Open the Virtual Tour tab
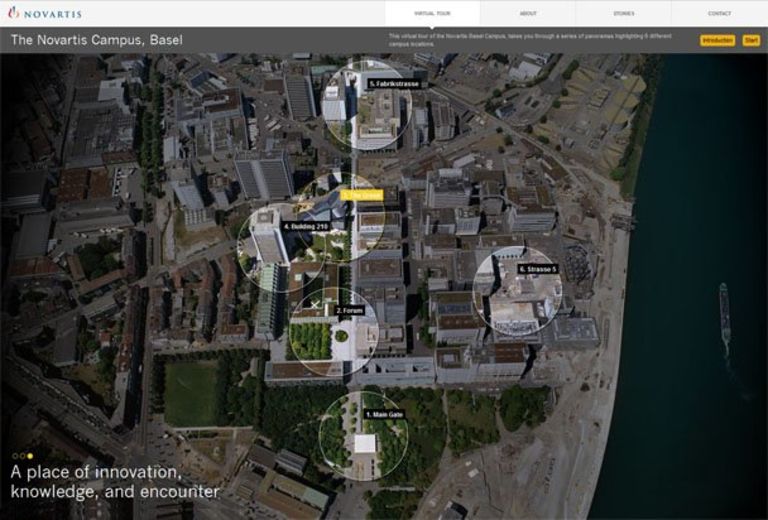The width and height of the screenshot is (768, 520). (x=432, y=13)
